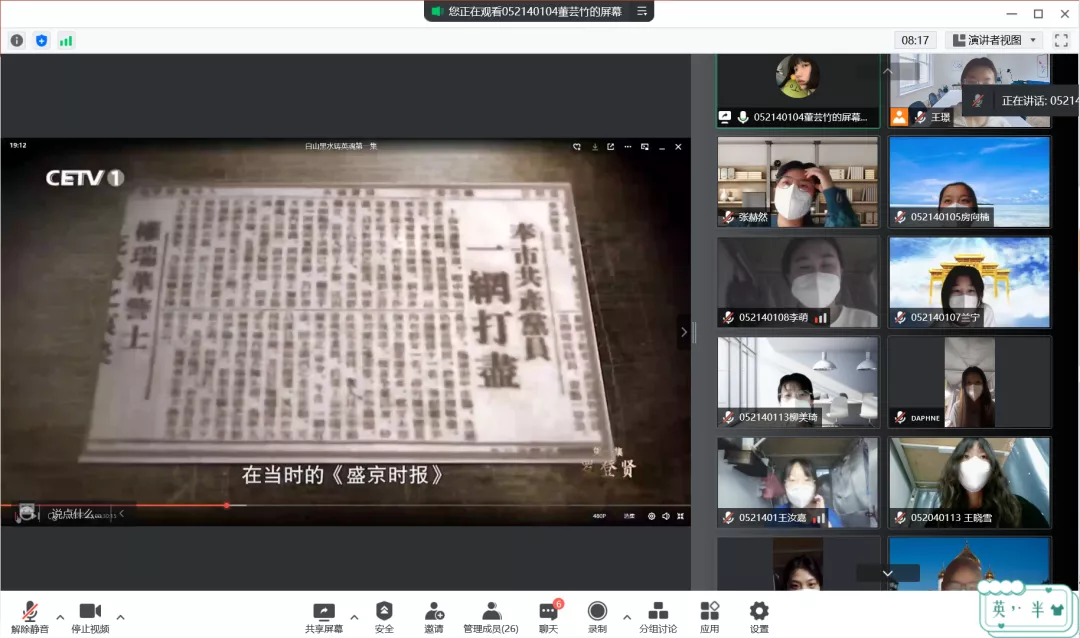Click the 08:17 meeting timer

pos(915,40)
